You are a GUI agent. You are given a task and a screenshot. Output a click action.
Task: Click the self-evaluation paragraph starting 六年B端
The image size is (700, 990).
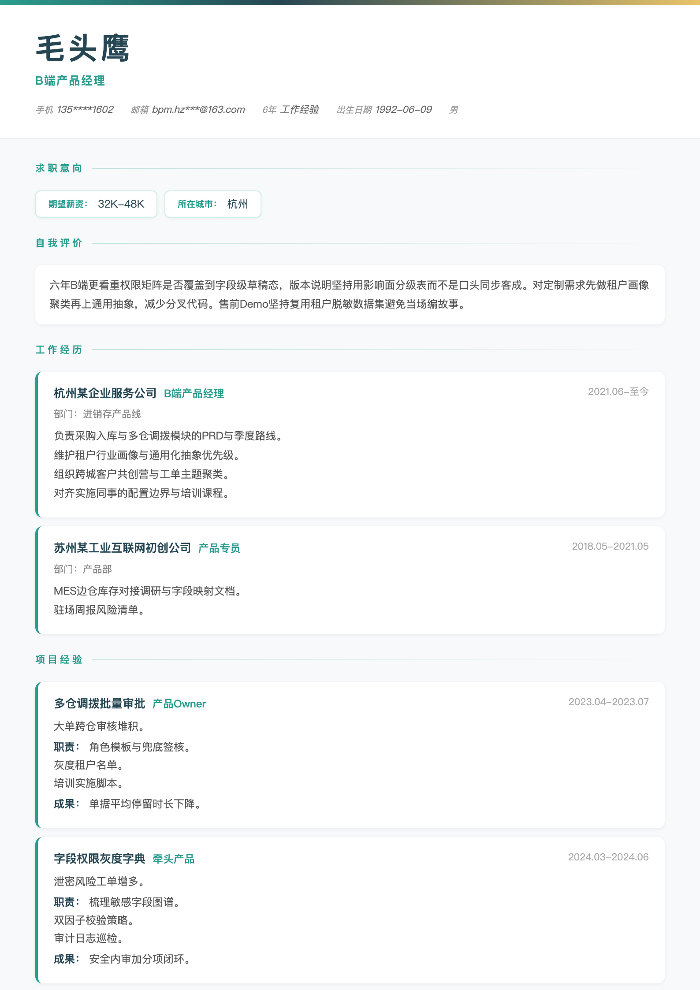pyautogui.click(x=350, y=295)
